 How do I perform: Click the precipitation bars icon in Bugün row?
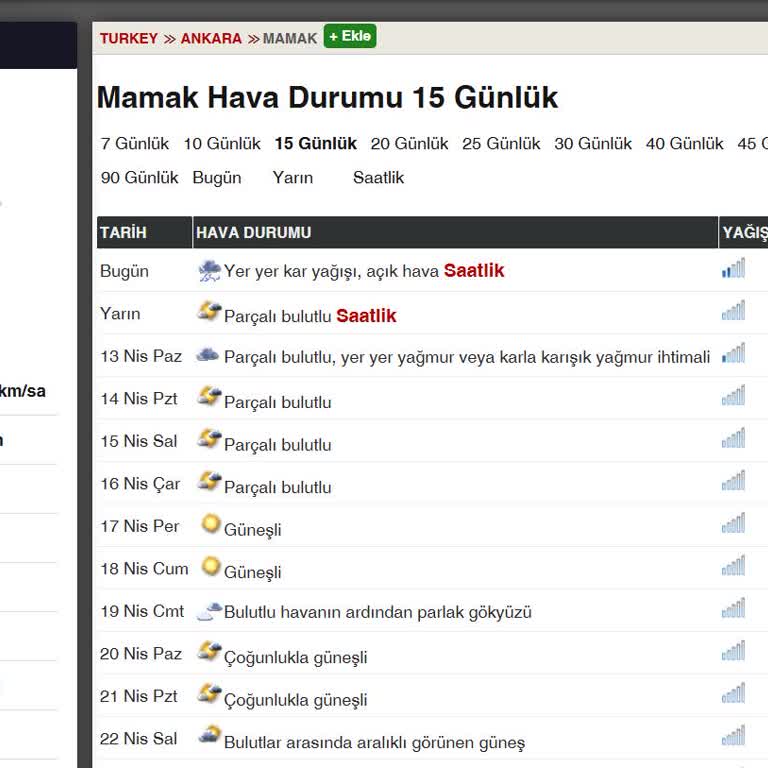point(733,269)
